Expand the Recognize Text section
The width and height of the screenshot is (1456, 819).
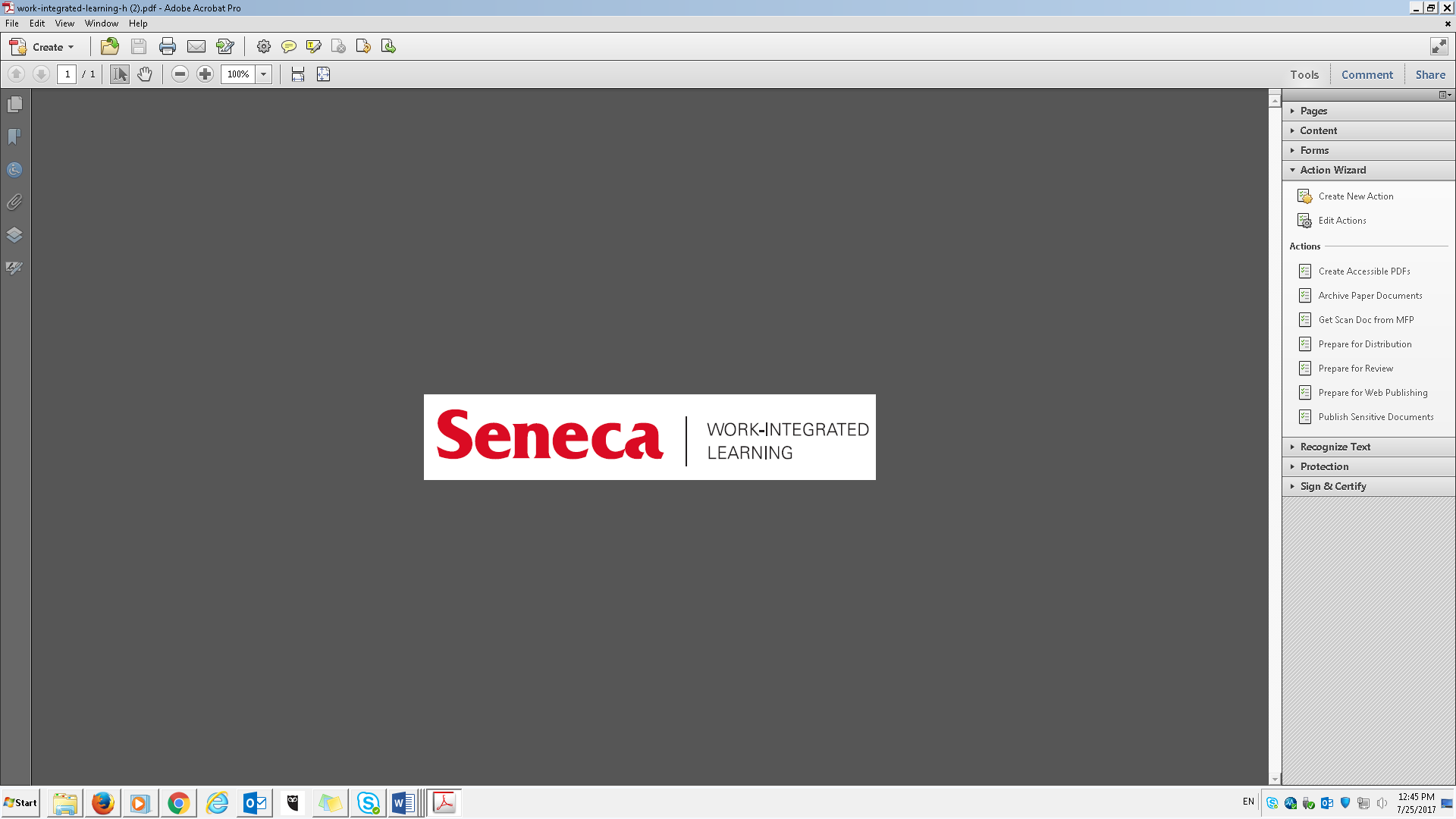pyautogui.click(x=1335, y=447)
